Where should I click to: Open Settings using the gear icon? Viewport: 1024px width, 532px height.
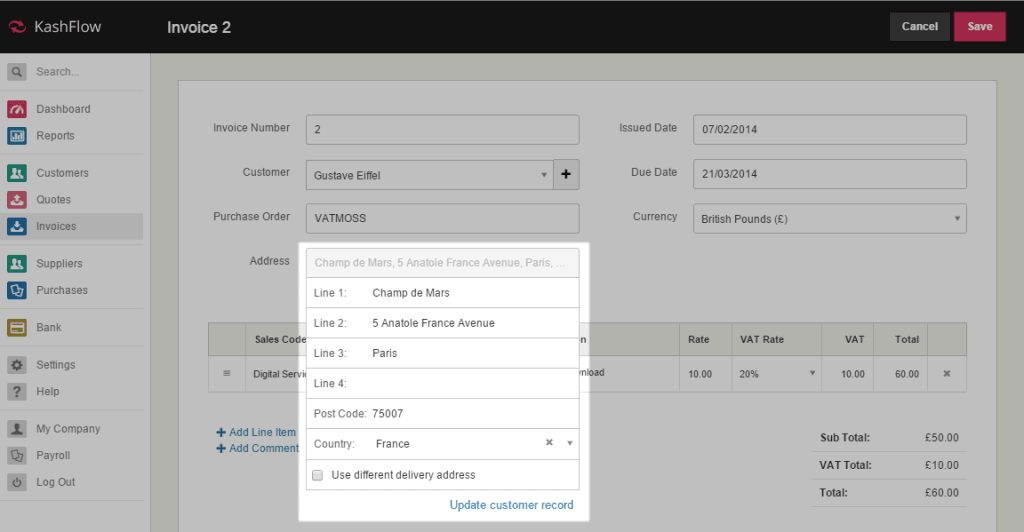[17, 365]
